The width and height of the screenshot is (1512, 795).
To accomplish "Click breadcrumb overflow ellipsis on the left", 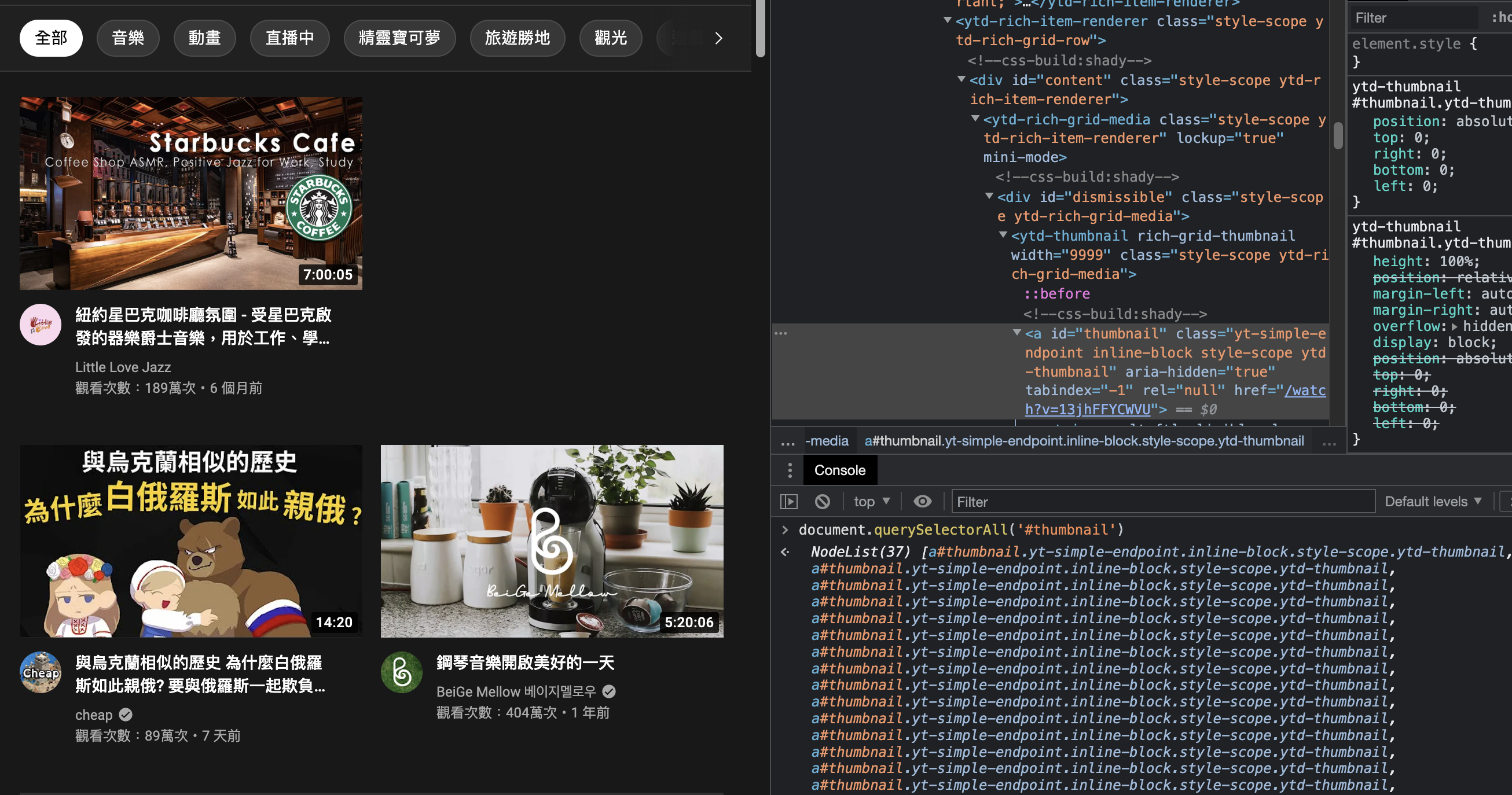I will 788,441.
